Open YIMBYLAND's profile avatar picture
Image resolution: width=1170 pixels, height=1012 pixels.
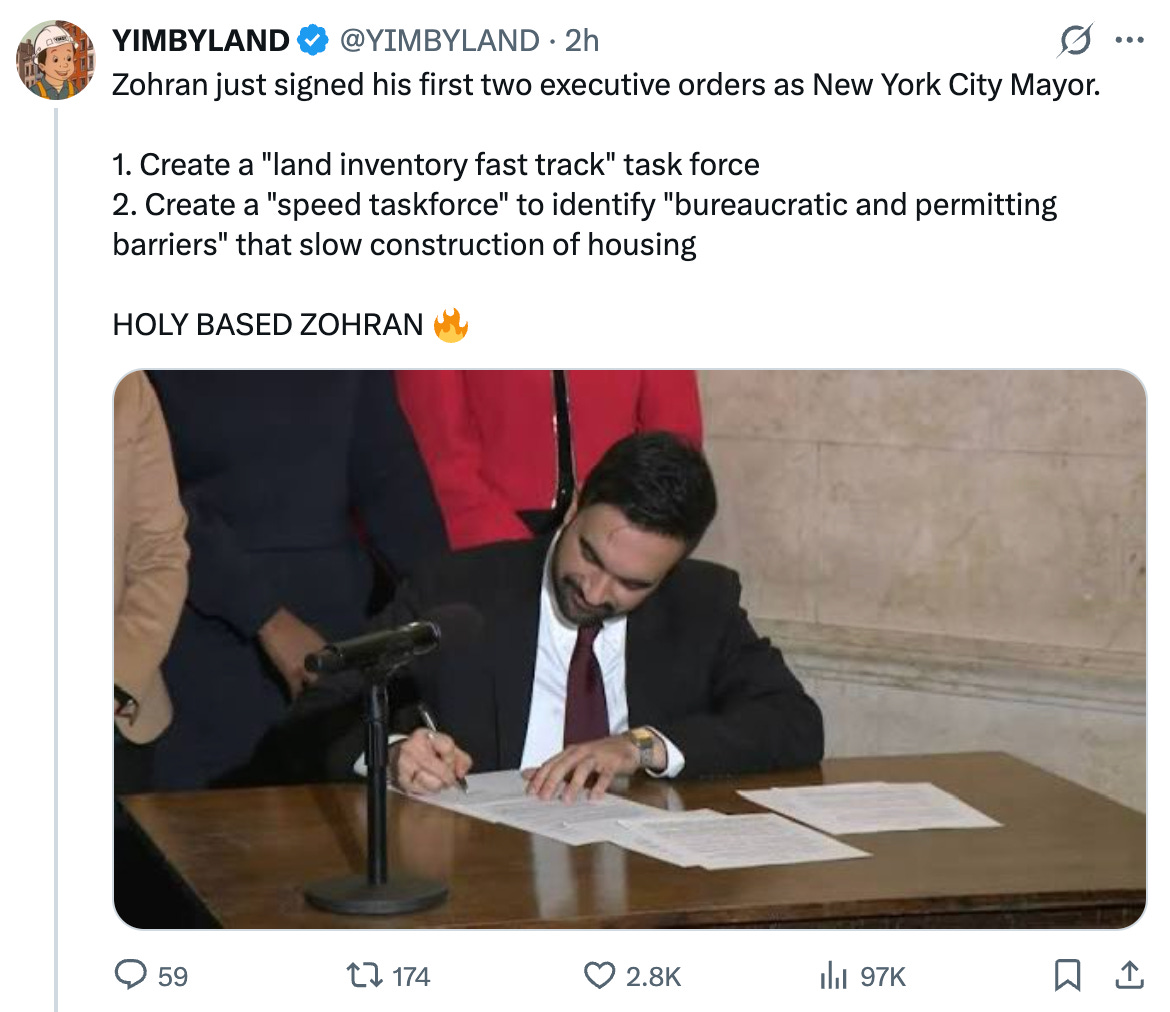coord(56,60)
